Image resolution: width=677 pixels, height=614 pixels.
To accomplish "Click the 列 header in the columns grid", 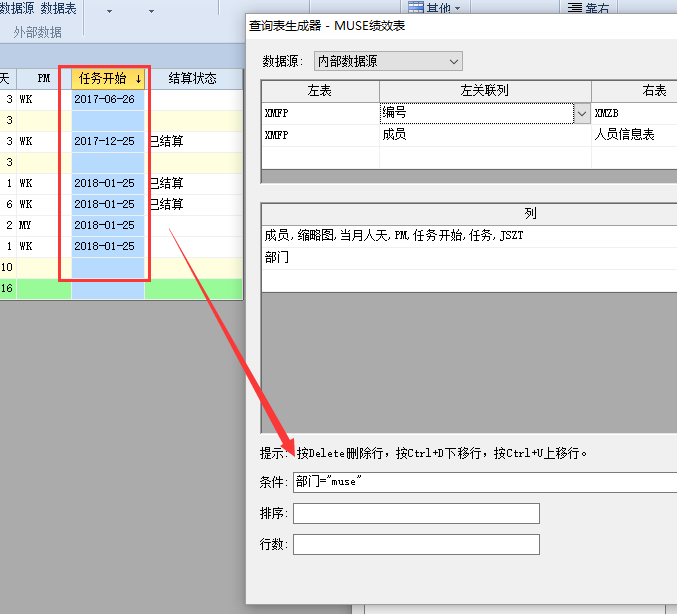I will point(469,214).
